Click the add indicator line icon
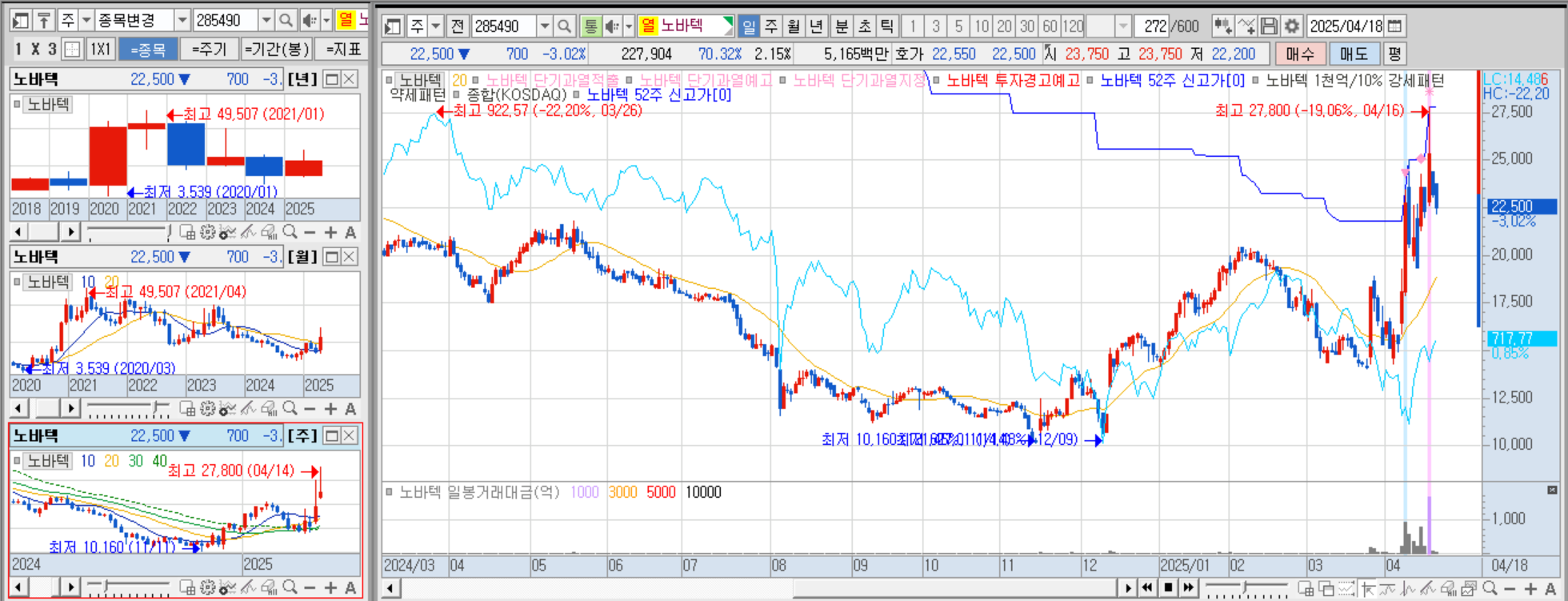1568x601 pixels. pos(1246,26)
